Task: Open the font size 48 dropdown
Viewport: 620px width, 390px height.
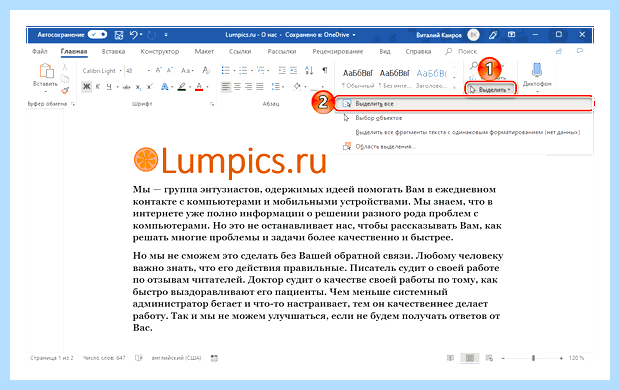Action: tap(149, 70)
